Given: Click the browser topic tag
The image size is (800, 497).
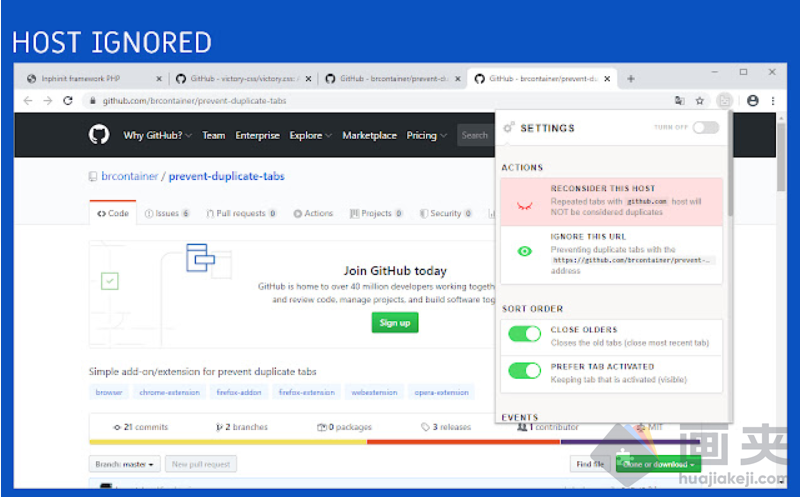Looking at the screenshot, I should (x=109, y=392).
